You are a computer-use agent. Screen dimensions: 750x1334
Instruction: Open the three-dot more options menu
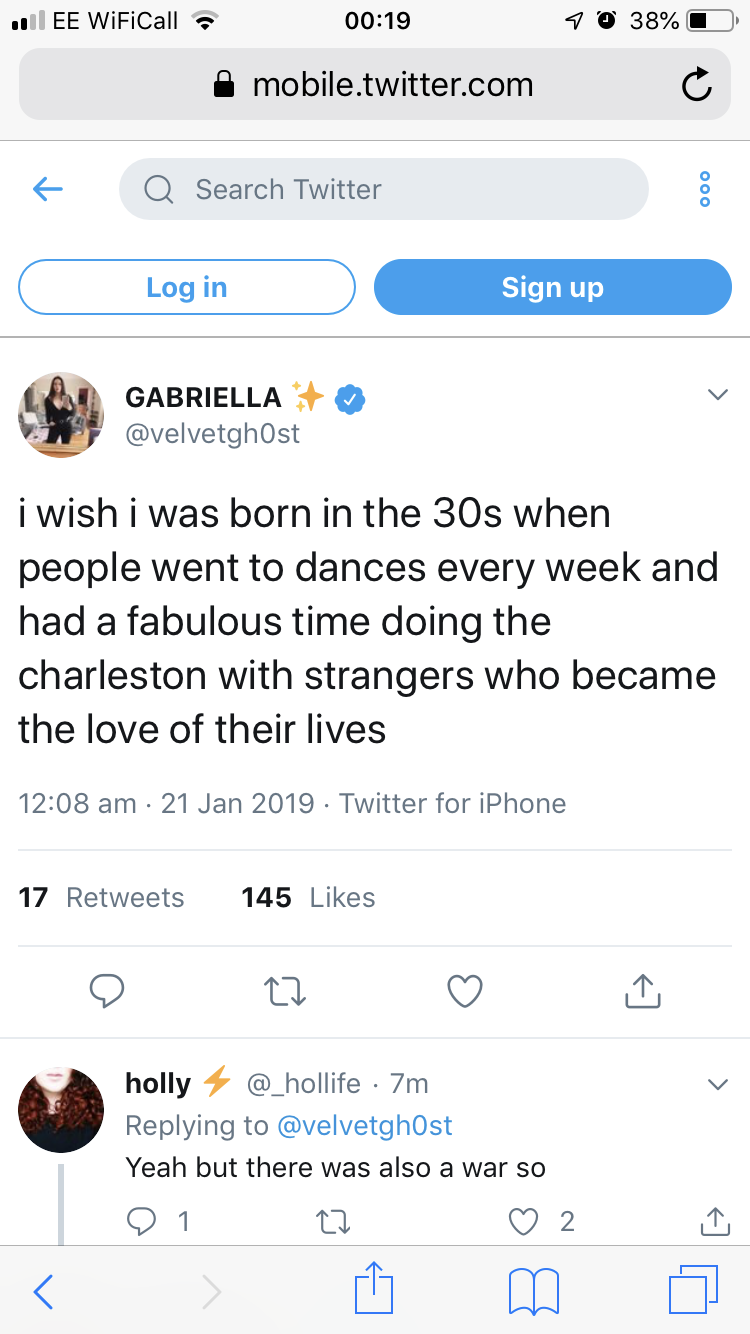tap(705, 189)
